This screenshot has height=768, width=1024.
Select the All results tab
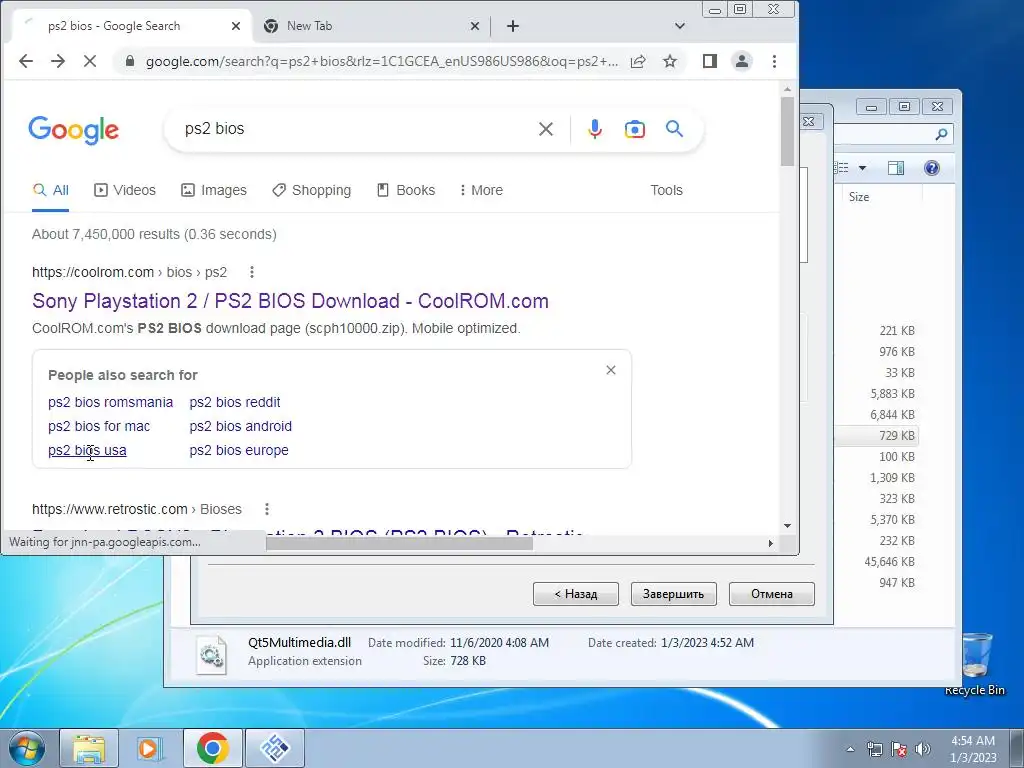point(50,190)
